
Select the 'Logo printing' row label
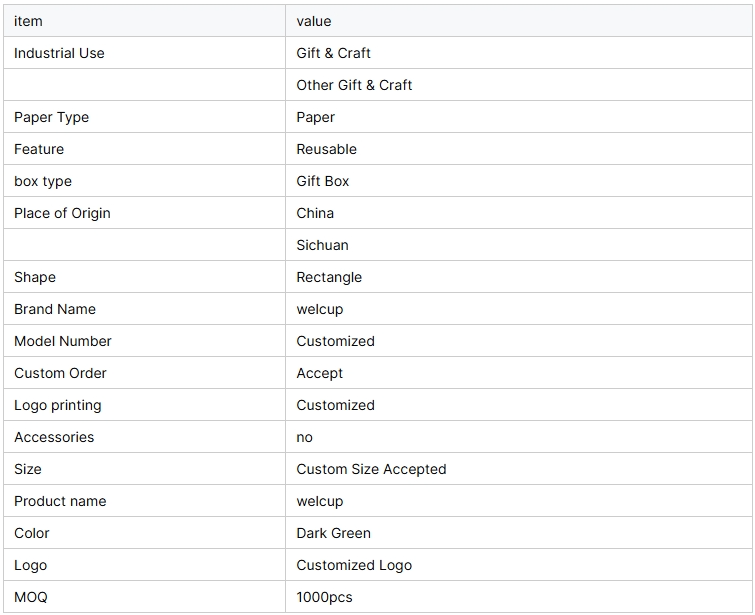[57, 405]
